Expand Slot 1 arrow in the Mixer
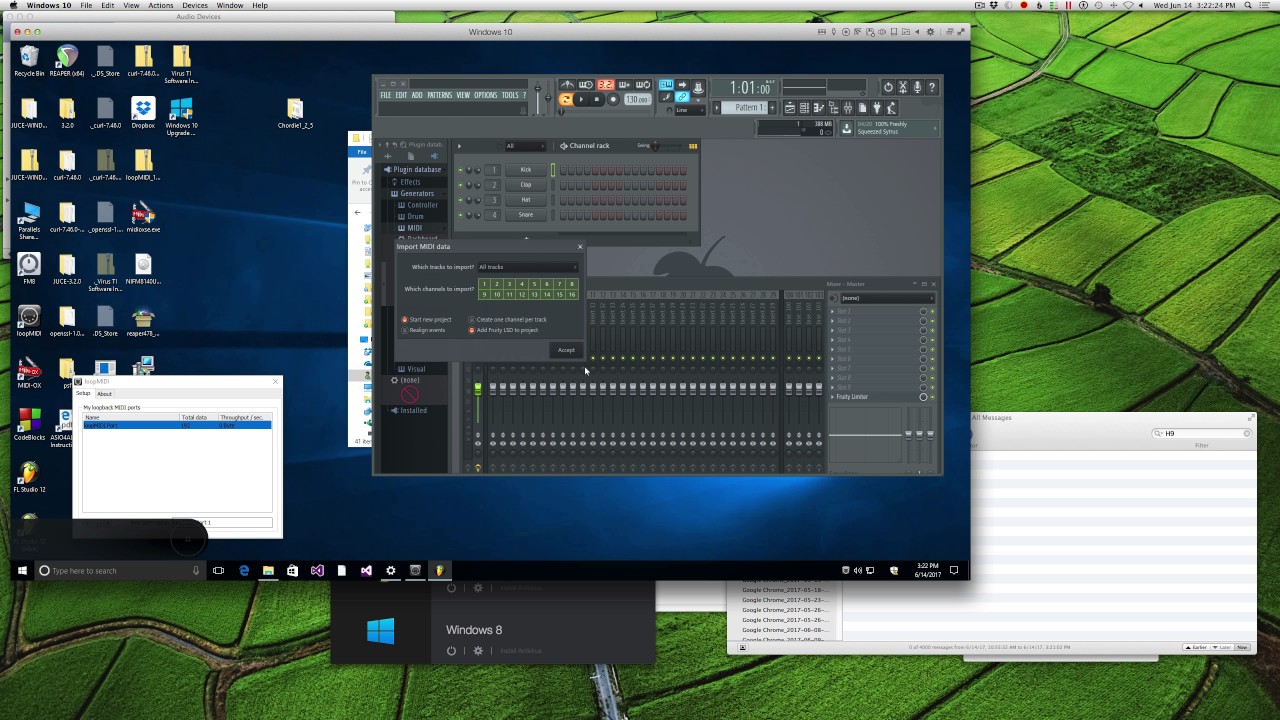This screenshot has height=720, width=1280. click(832, 311)
